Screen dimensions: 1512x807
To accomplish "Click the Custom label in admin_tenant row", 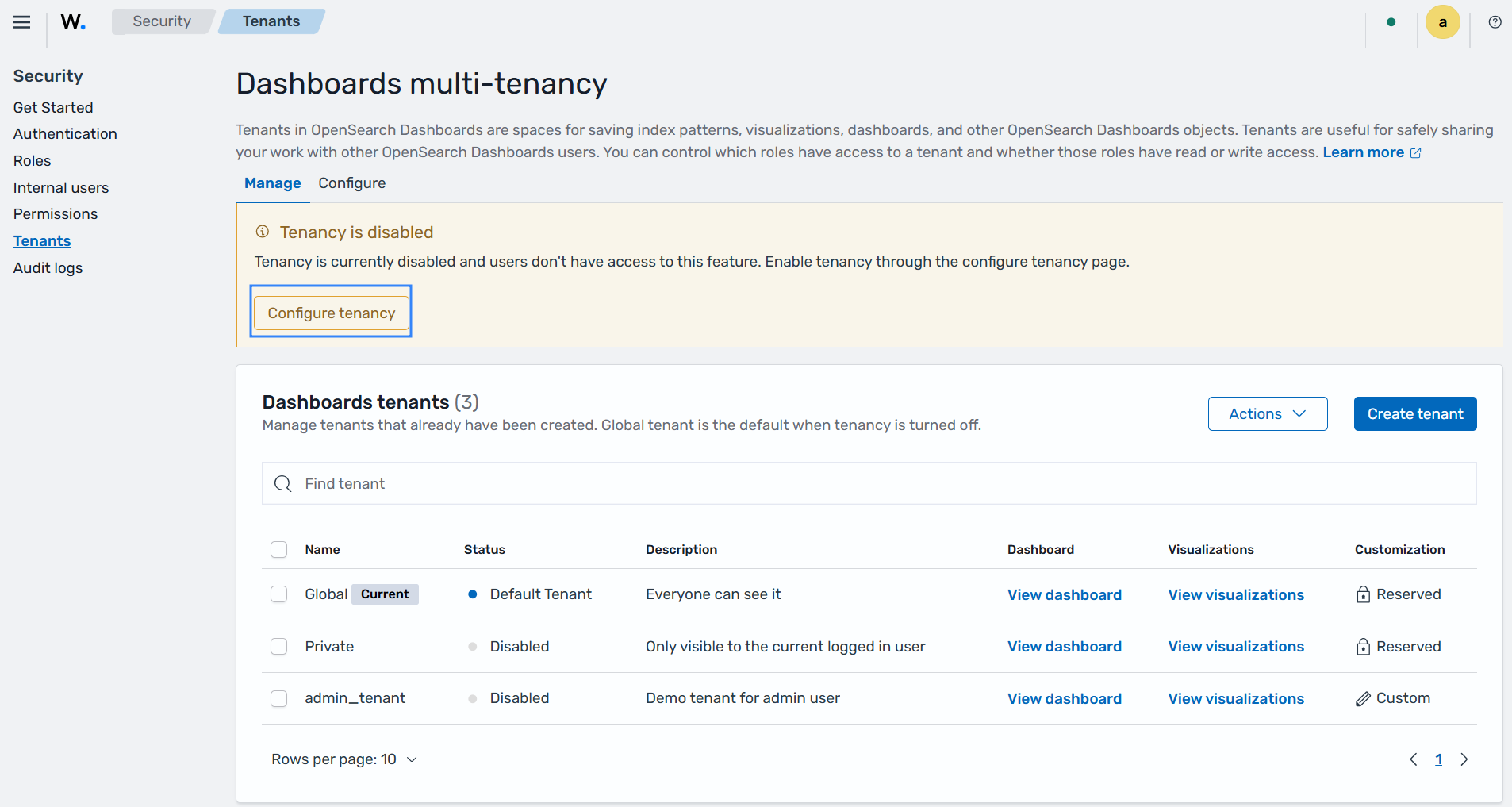I will pyautogui.click(x=1403, y=698).
